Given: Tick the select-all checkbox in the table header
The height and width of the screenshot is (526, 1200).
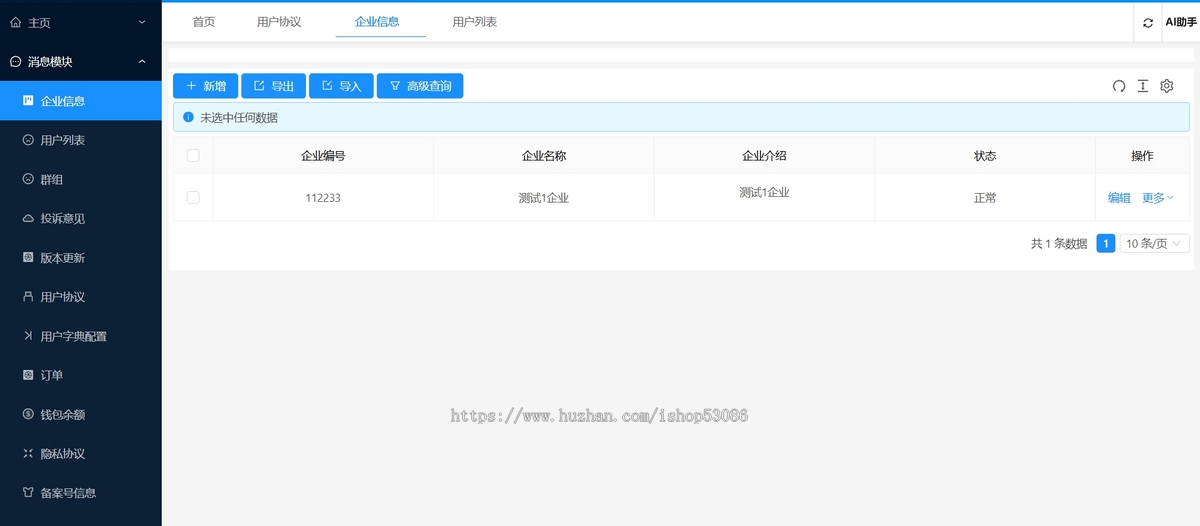Looking at the screenshot, I should pos(193,156).
